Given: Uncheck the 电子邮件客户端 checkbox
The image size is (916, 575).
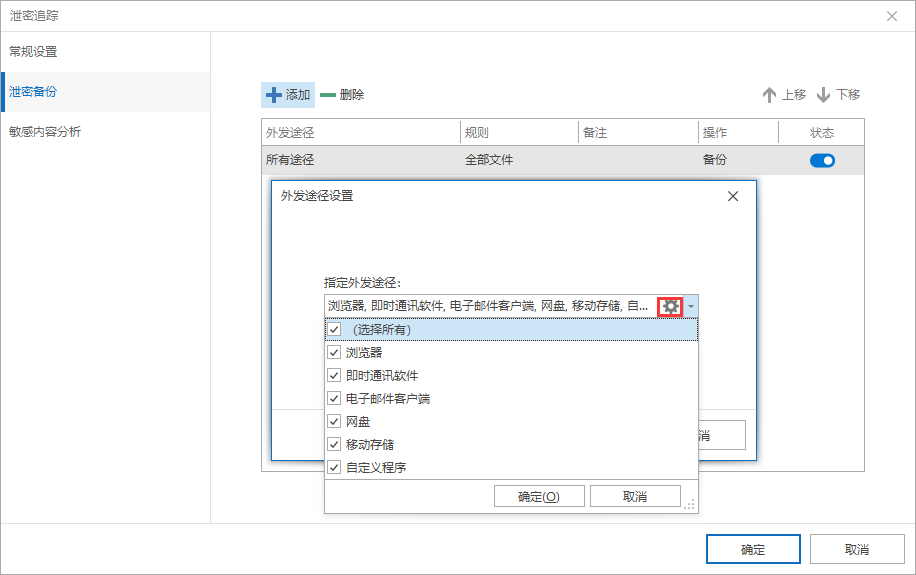Looking at the screenshot, I should pyautogui.click(x=334, y=399).
